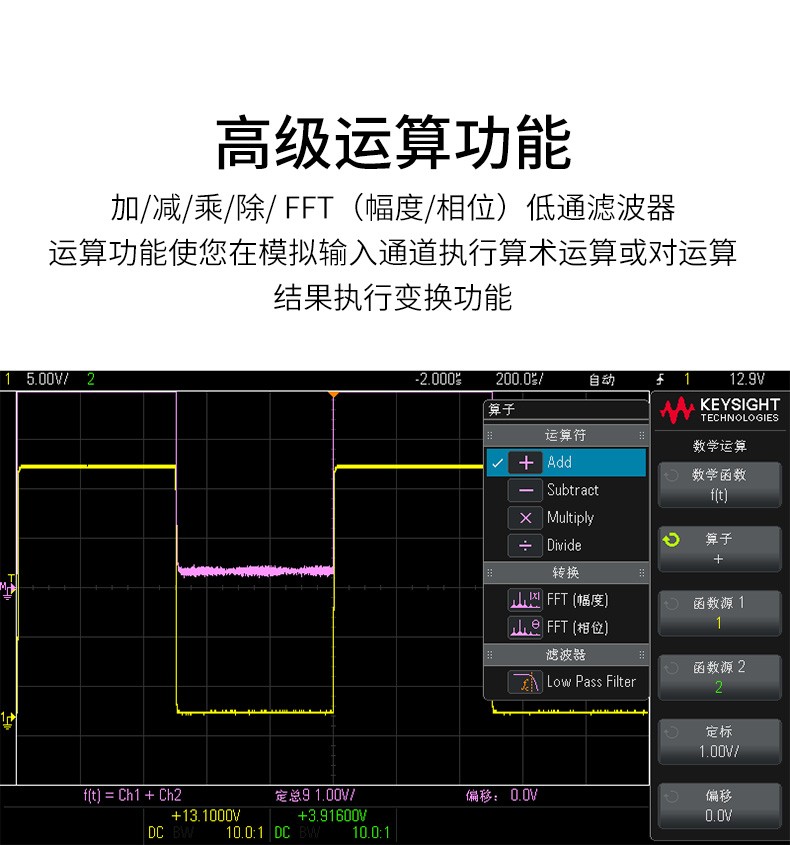This screenshot has height=845, width=790.
Task: Choose the Low Pass Filter entry
Action: (566, 682)
